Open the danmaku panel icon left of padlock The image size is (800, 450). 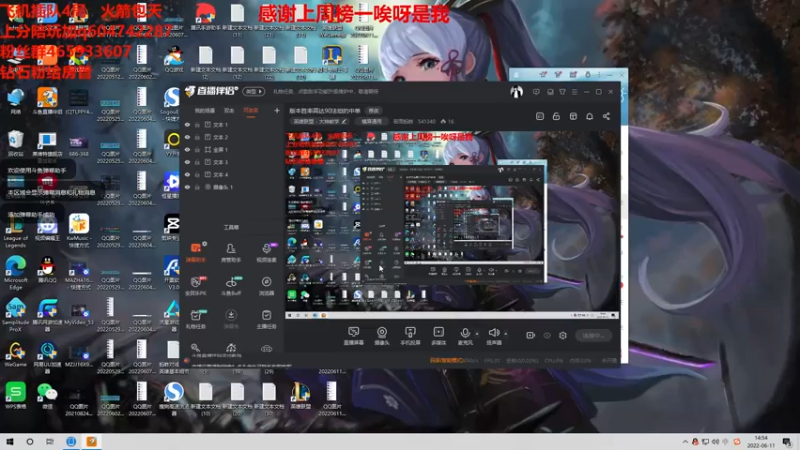[x=540, y=116]
